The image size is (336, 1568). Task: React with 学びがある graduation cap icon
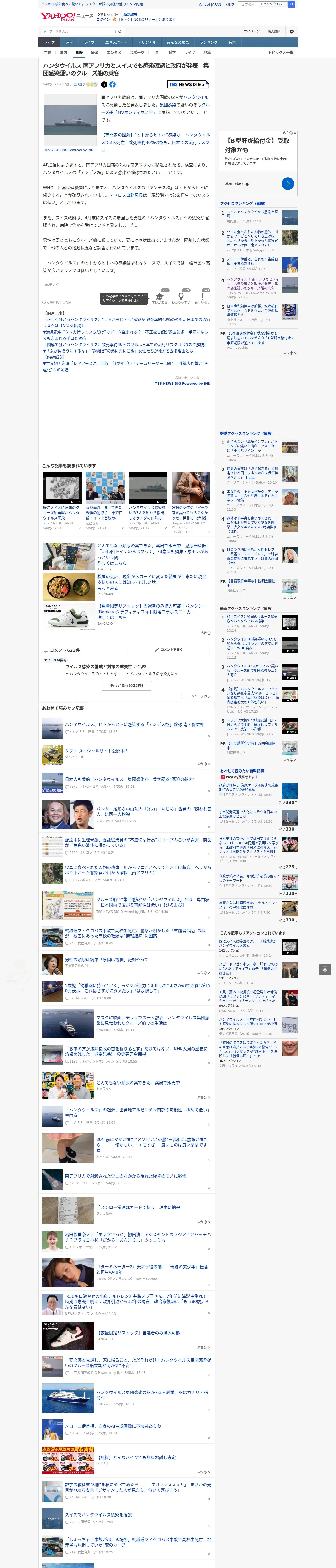pos(160,297)
